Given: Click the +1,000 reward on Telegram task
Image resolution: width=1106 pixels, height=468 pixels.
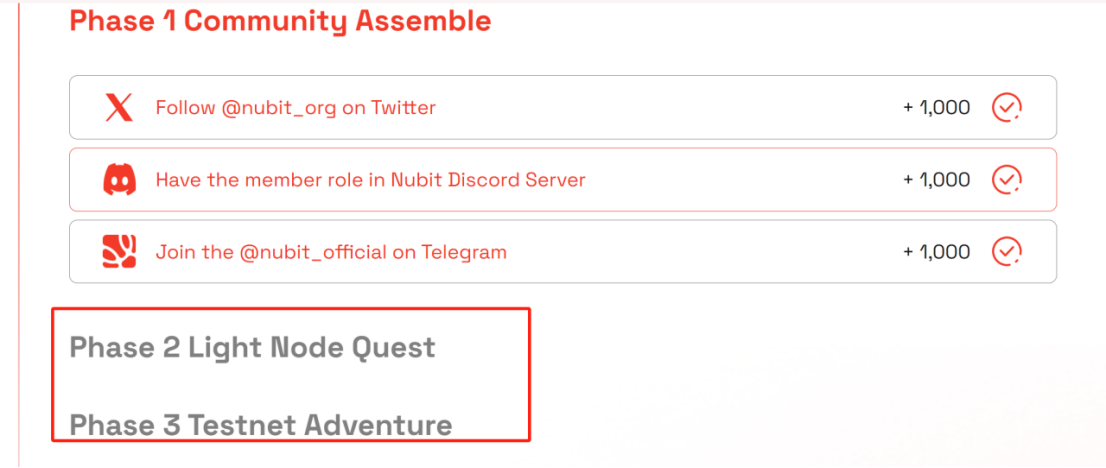Looking at the screenshot, I should click(937, 252).
